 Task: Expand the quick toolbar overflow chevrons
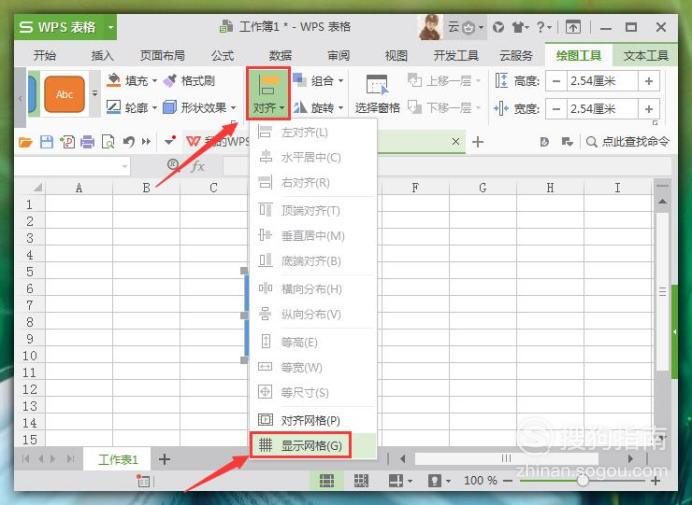click(146, 142)
